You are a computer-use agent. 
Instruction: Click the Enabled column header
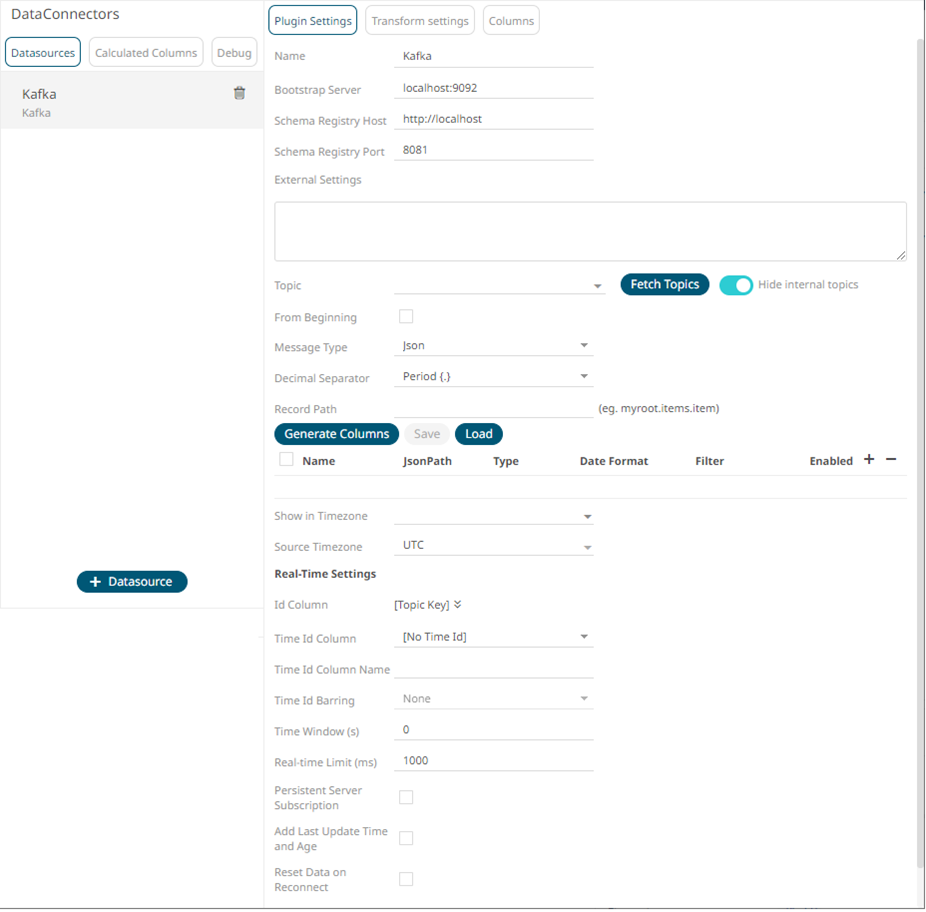point(831,461)
